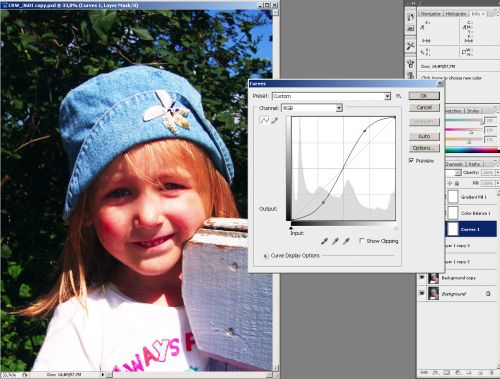Open Options... in the Curves dialog

coord(424,148)
